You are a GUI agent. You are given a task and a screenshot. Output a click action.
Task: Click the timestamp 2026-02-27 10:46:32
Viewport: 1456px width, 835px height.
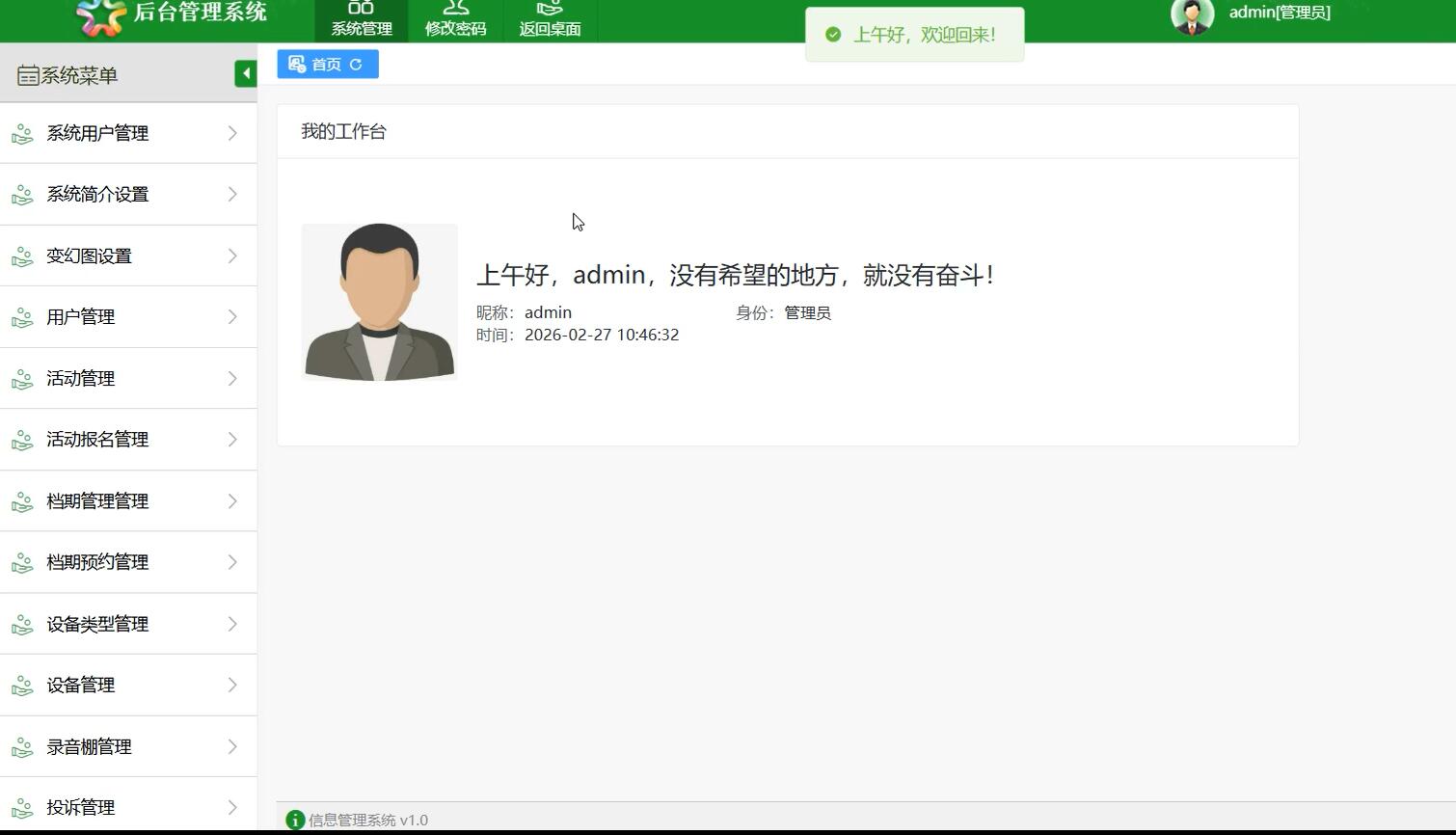click(x=602, y=335)
